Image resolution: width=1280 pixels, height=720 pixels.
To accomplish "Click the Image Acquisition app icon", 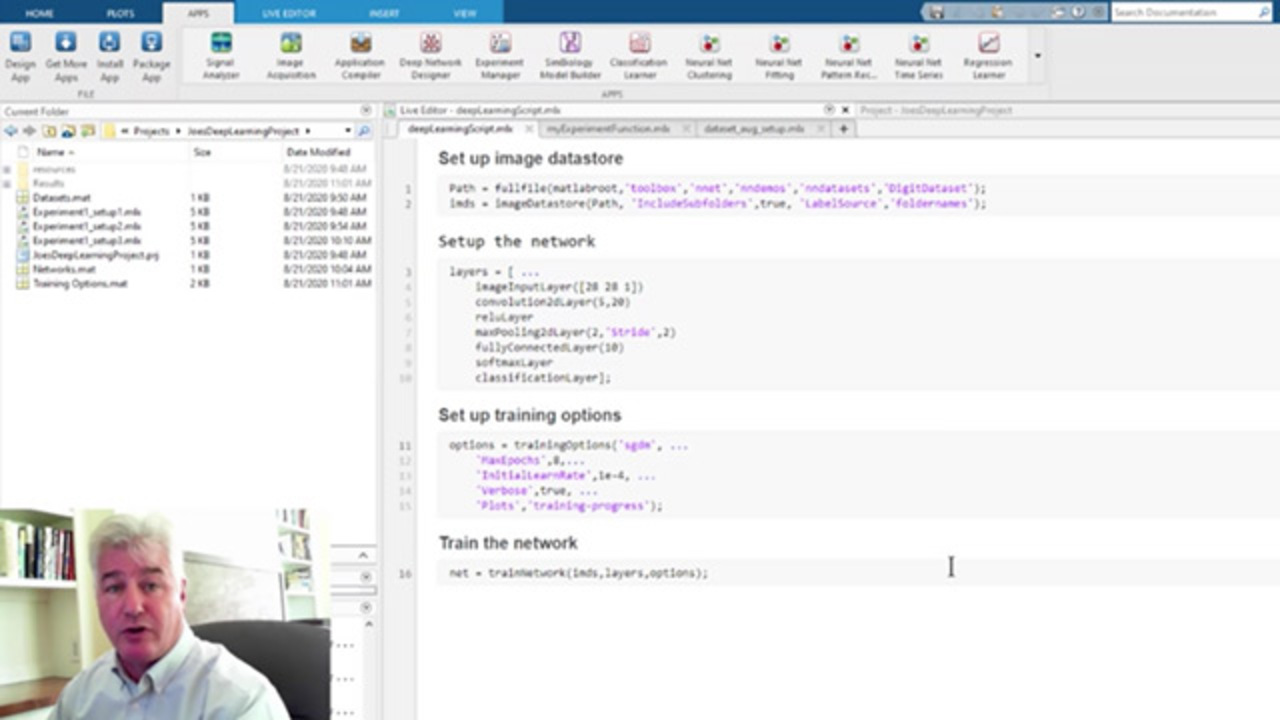I will 291,54.
